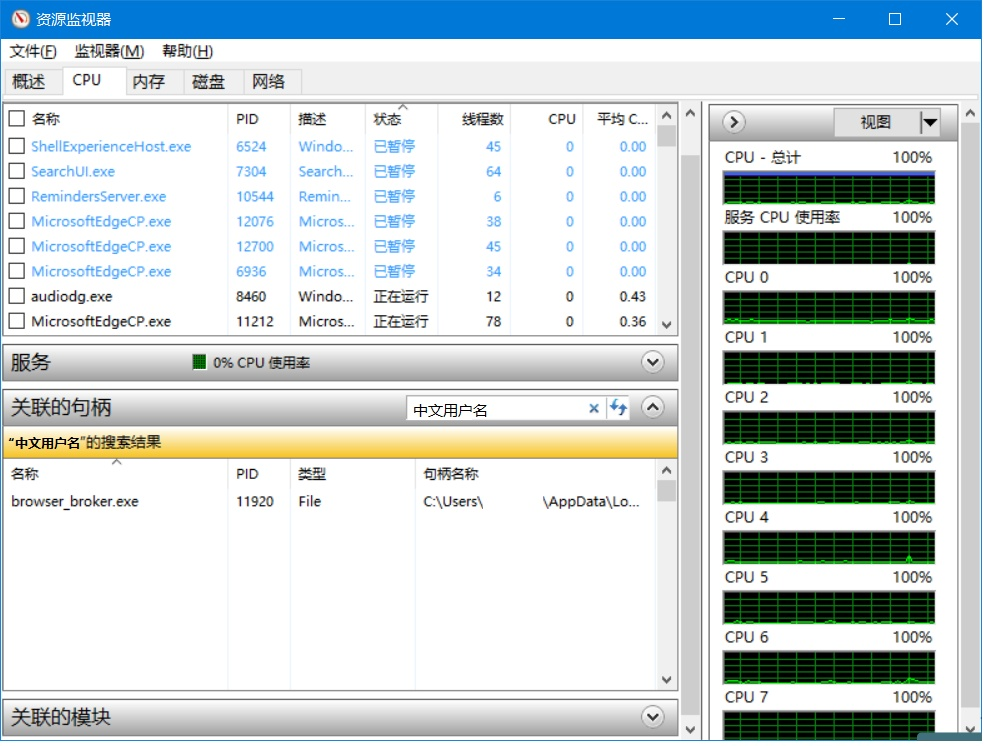Check the MicrosoftEdgeCP.exe PID 12076 box
Image resolution: width=984 pixels, height=746 pixels.
pyautogui.click(x=17, y=221)
